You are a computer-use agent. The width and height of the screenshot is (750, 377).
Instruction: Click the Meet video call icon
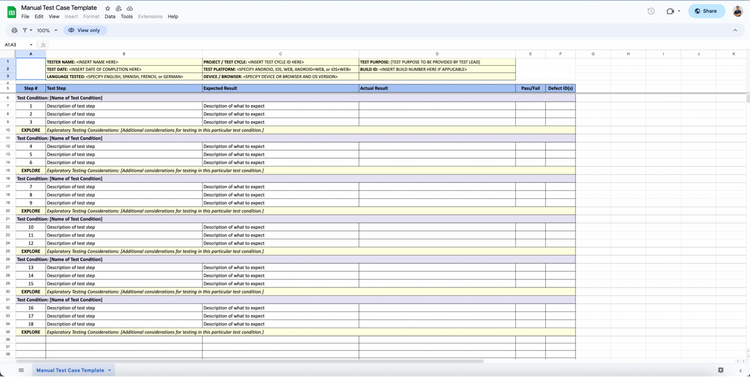[x=670, y=11]
